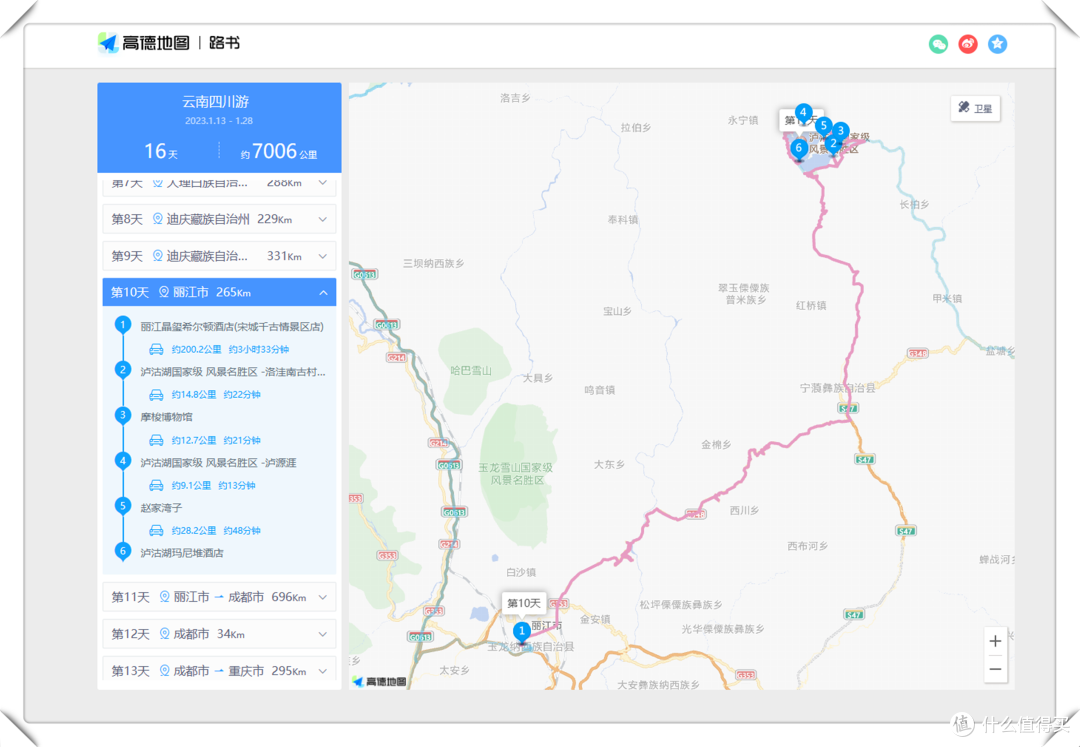The image size is (1080, 747).
Task: Click 约7006公里 total distance
Action: (279, 151)
